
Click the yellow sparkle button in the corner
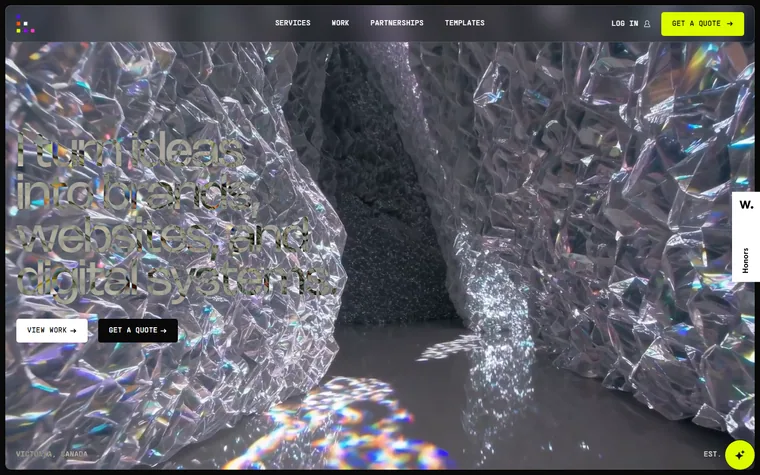coord(740,455)
